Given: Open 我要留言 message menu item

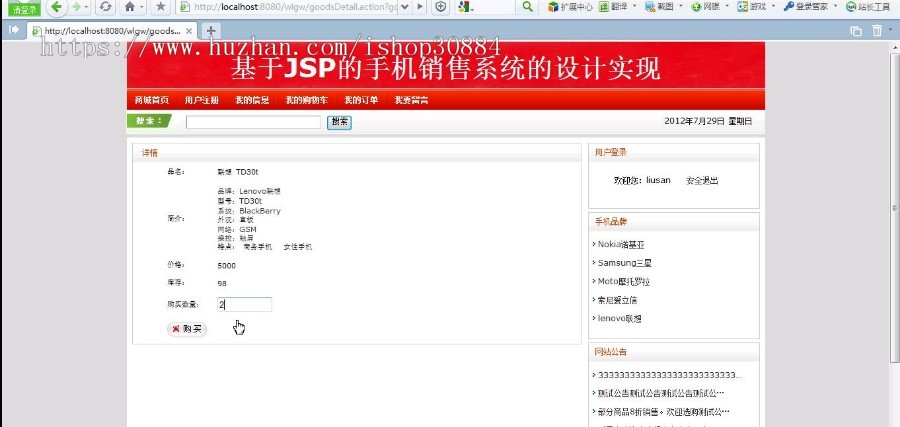Looking at the screenshot, I should click(x=411, y=100).
